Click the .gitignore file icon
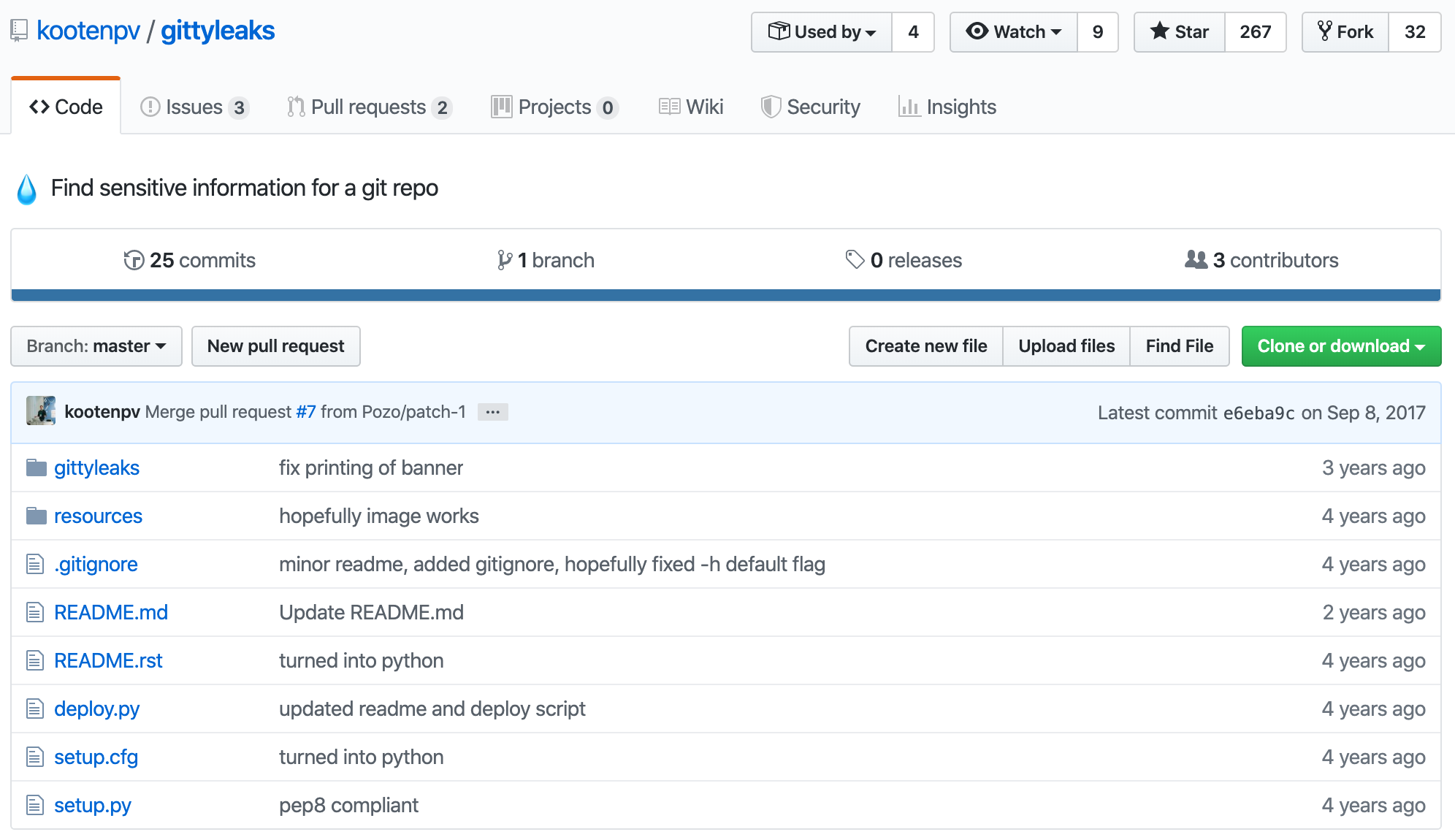 point(35,564)
